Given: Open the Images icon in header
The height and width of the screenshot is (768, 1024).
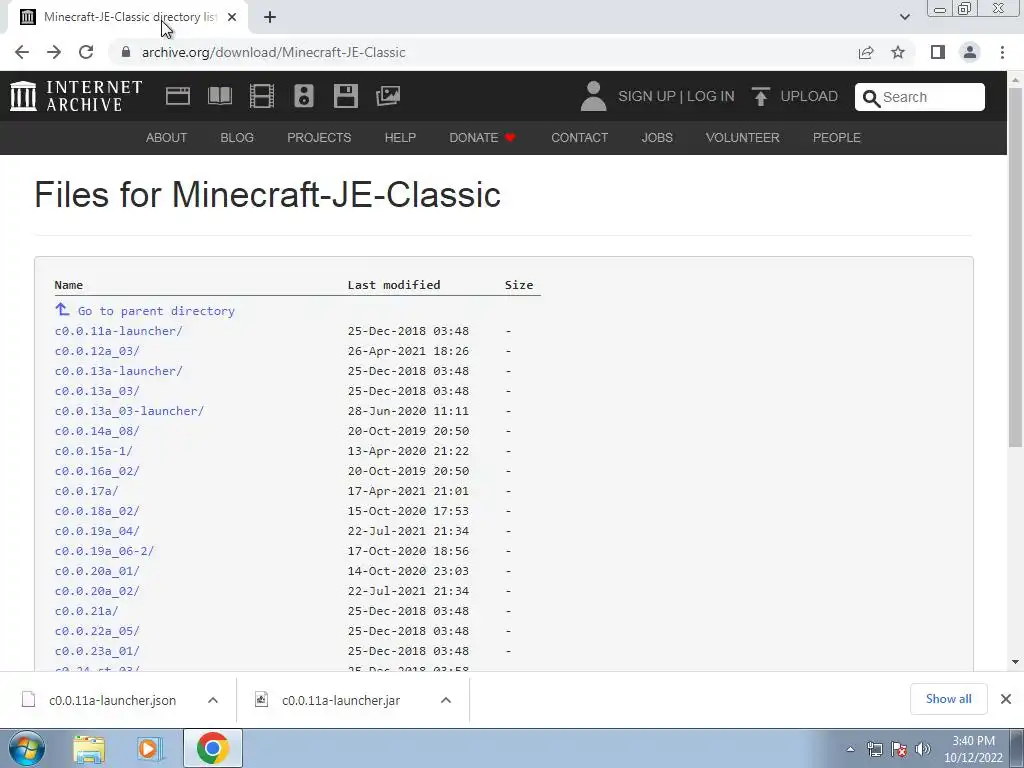Looking at the screenshot, I should [x=388, y=96].
